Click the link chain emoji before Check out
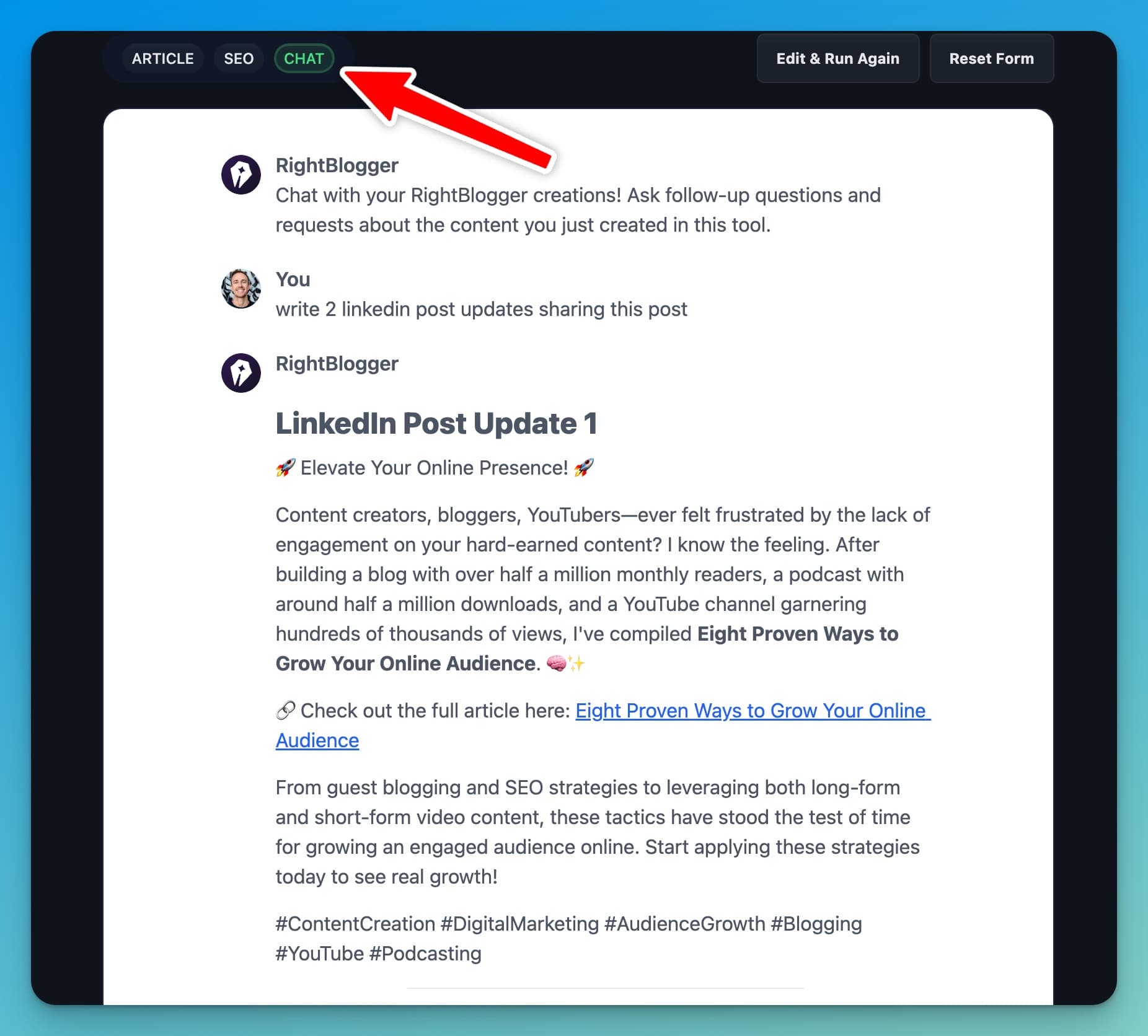The height and width of the screenshot is (1036, 1148). click(286, 711)
